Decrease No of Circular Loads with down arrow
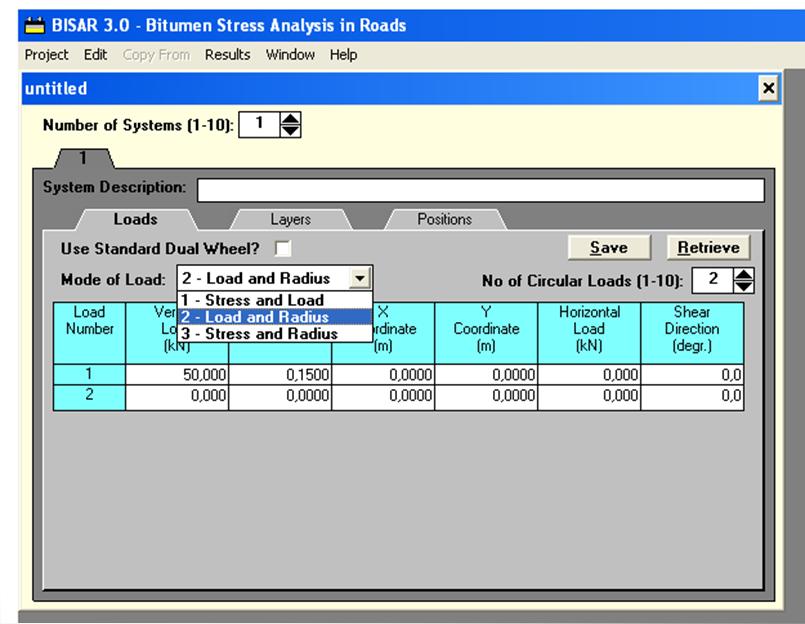The height and width of the screenshot is (624, 805). point(743,287)
